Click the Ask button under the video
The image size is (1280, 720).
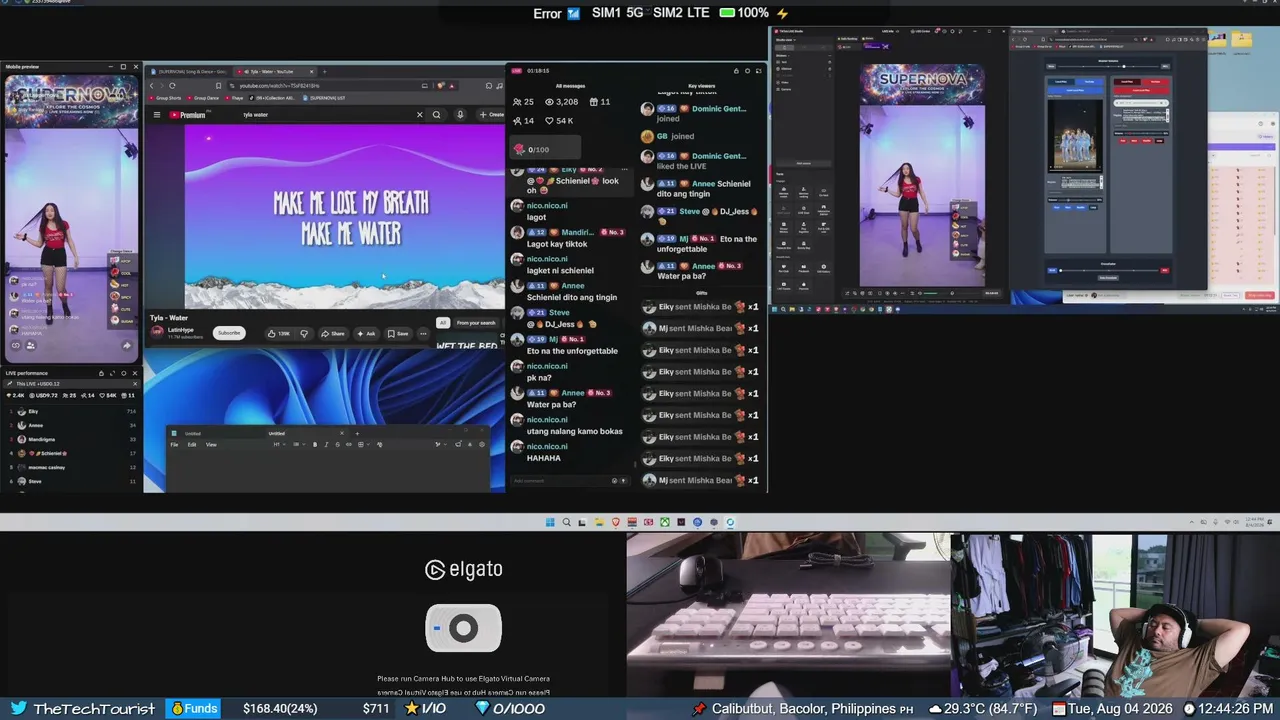click(x=366, y=333)
